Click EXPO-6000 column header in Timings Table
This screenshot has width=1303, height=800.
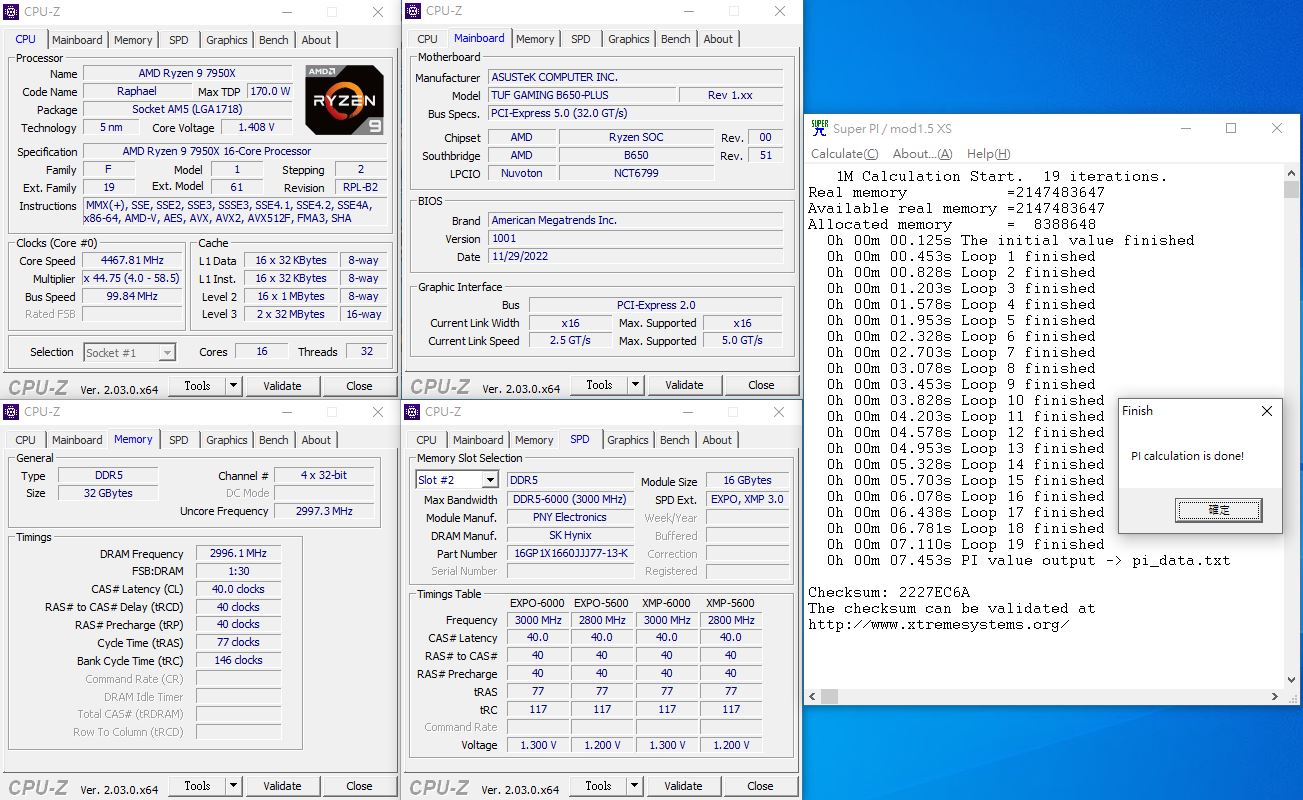coord(536,603)
